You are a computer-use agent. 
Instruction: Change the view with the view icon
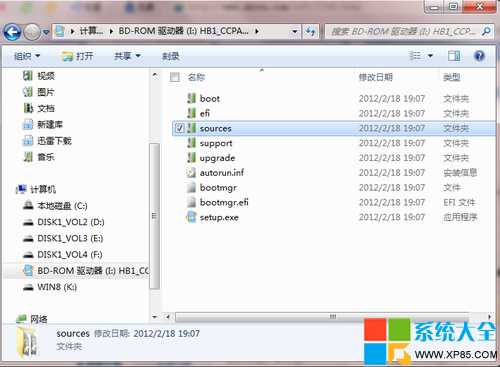[x=415, y=56]
